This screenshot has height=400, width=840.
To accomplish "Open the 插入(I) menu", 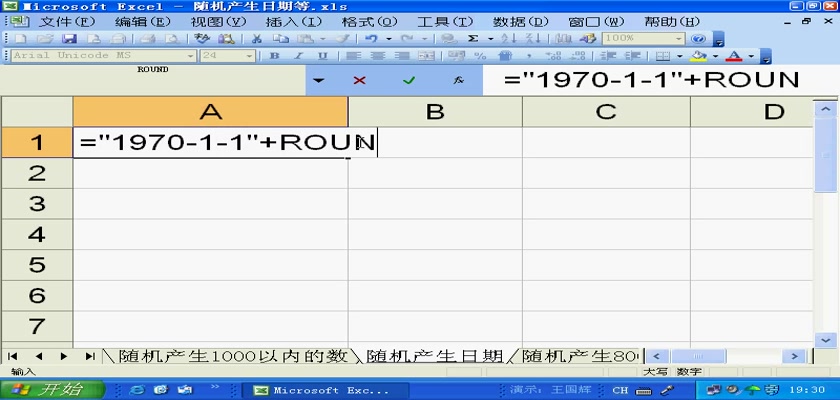I will (293, 21).
